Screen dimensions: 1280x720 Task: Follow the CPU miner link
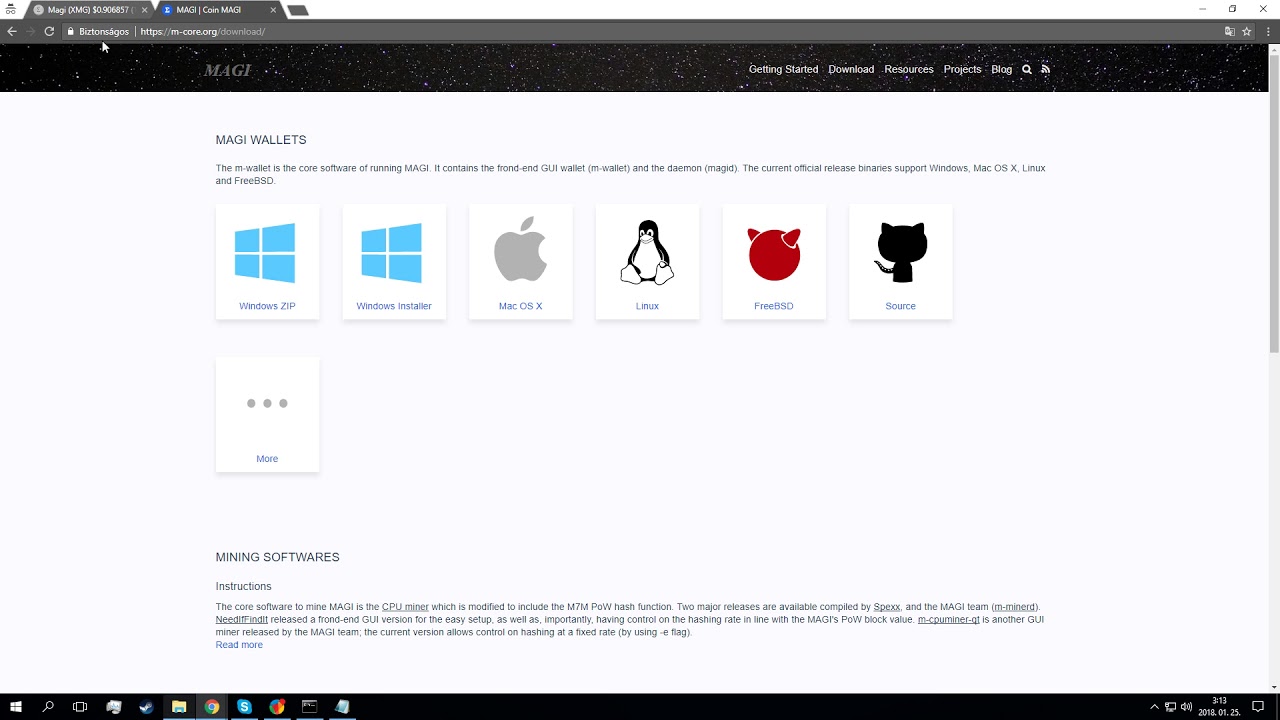(405, 607)
